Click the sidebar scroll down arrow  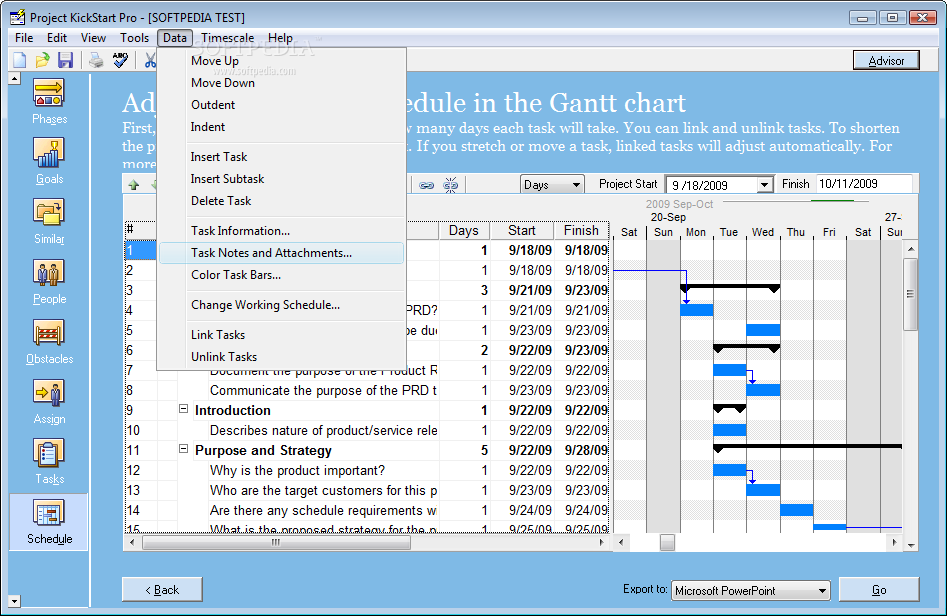14,601
